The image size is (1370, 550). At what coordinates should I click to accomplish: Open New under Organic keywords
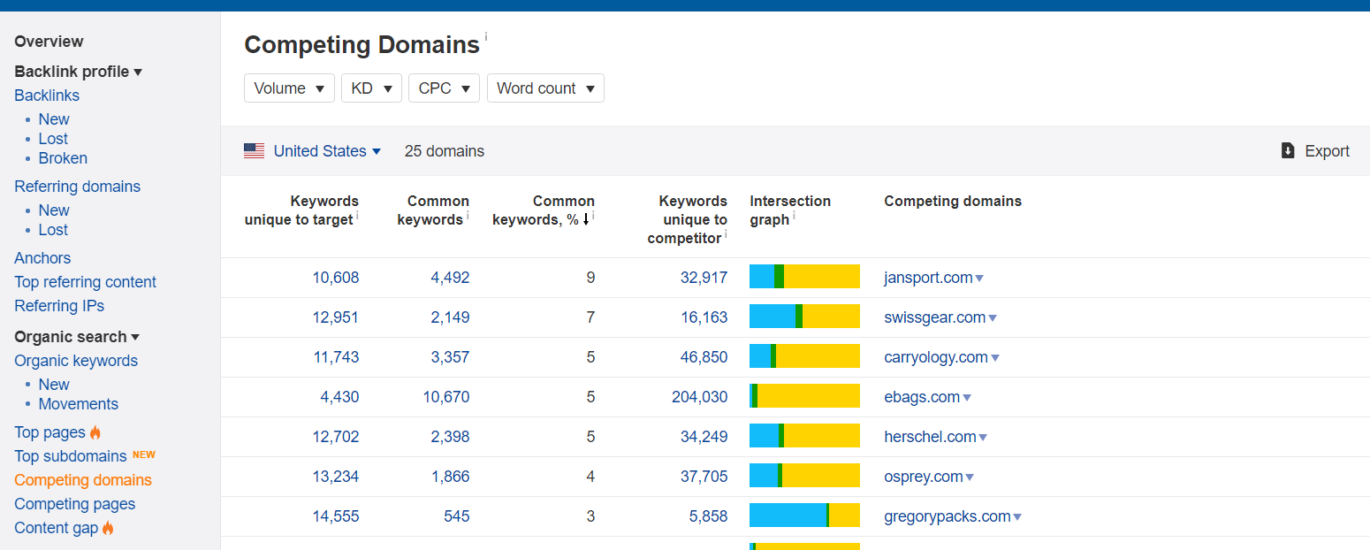pyautogui.click(x=54, y=384)
